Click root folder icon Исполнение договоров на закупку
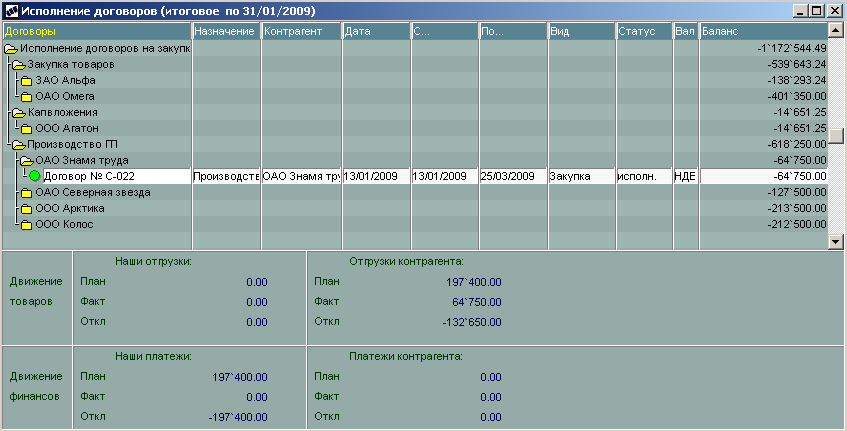Viewport: 847px width, 431px height. pyautogui.click(x=11, y=49)
